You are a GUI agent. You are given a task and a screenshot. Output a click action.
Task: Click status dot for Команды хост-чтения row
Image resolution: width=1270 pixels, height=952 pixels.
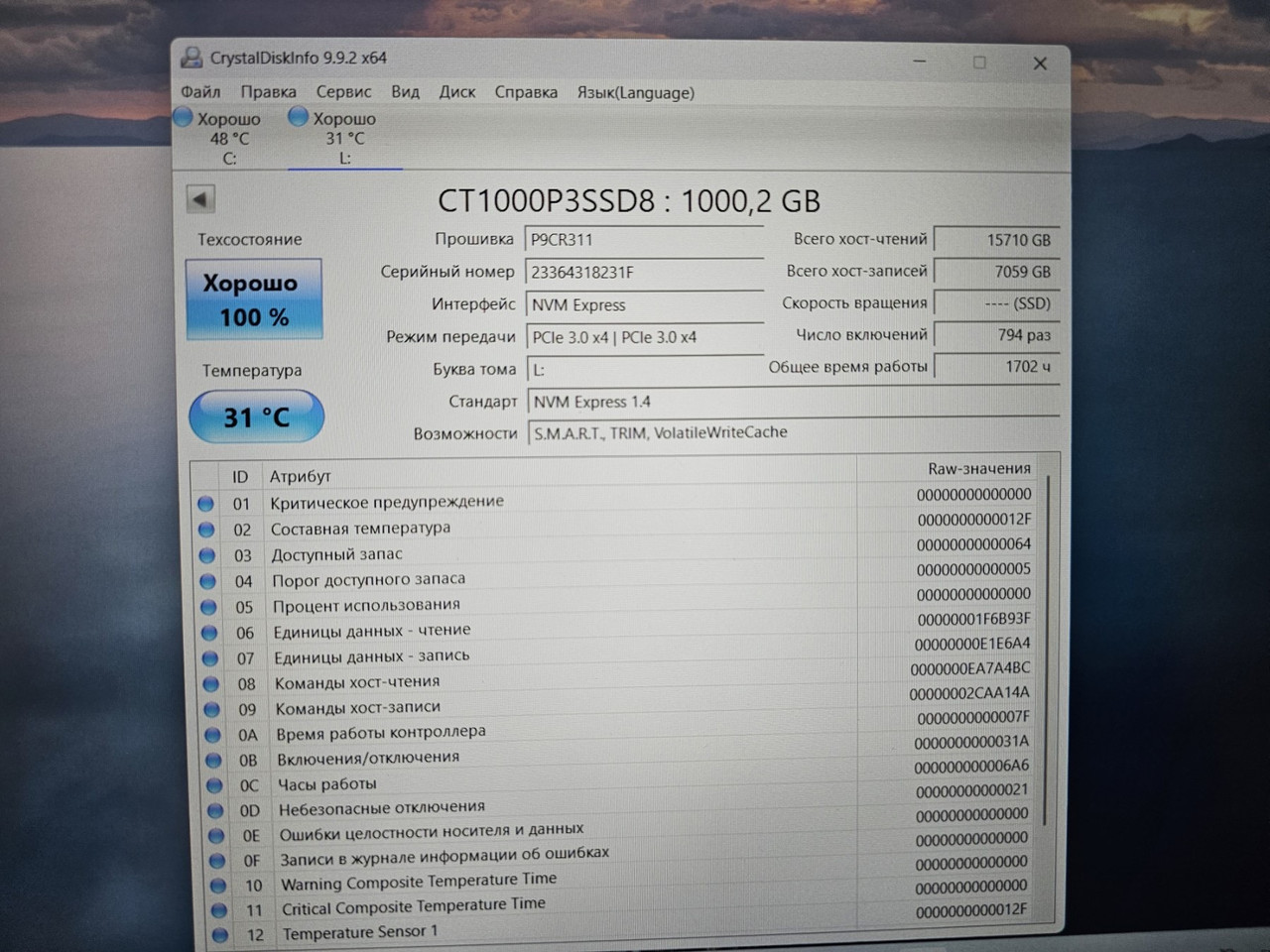point(210,684)
